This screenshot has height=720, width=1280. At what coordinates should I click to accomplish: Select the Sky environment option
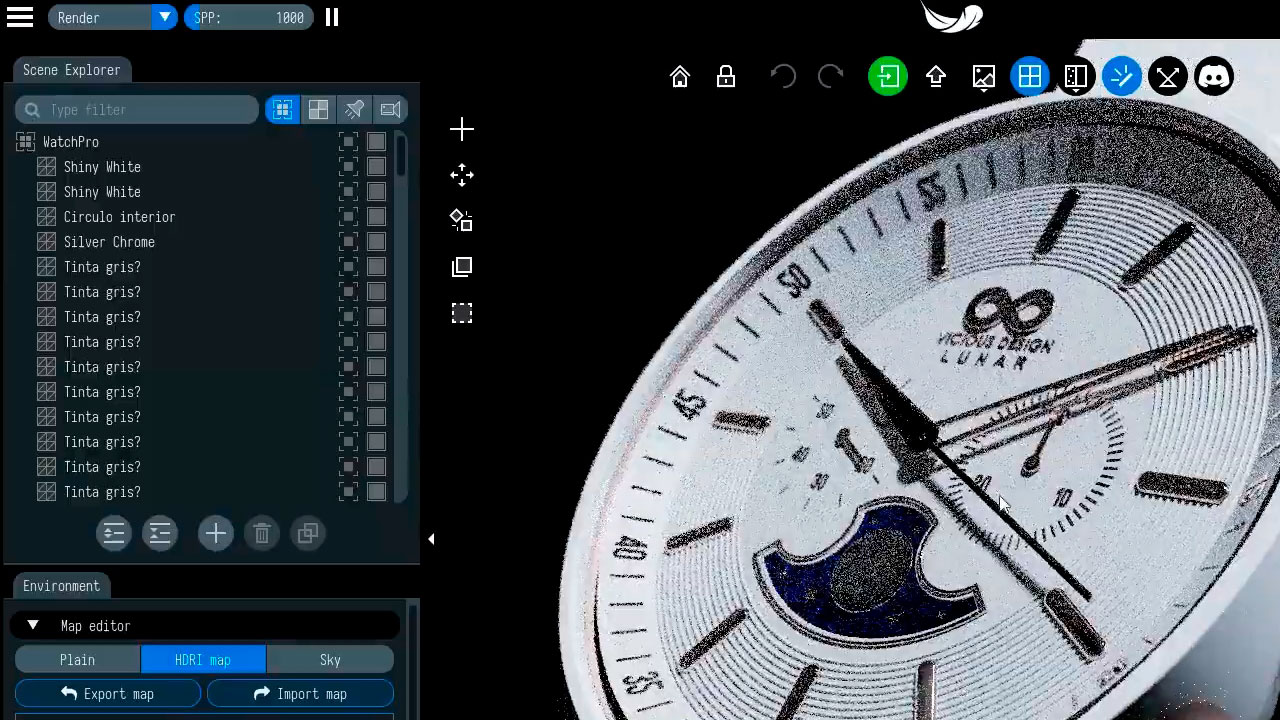point(330,660)
